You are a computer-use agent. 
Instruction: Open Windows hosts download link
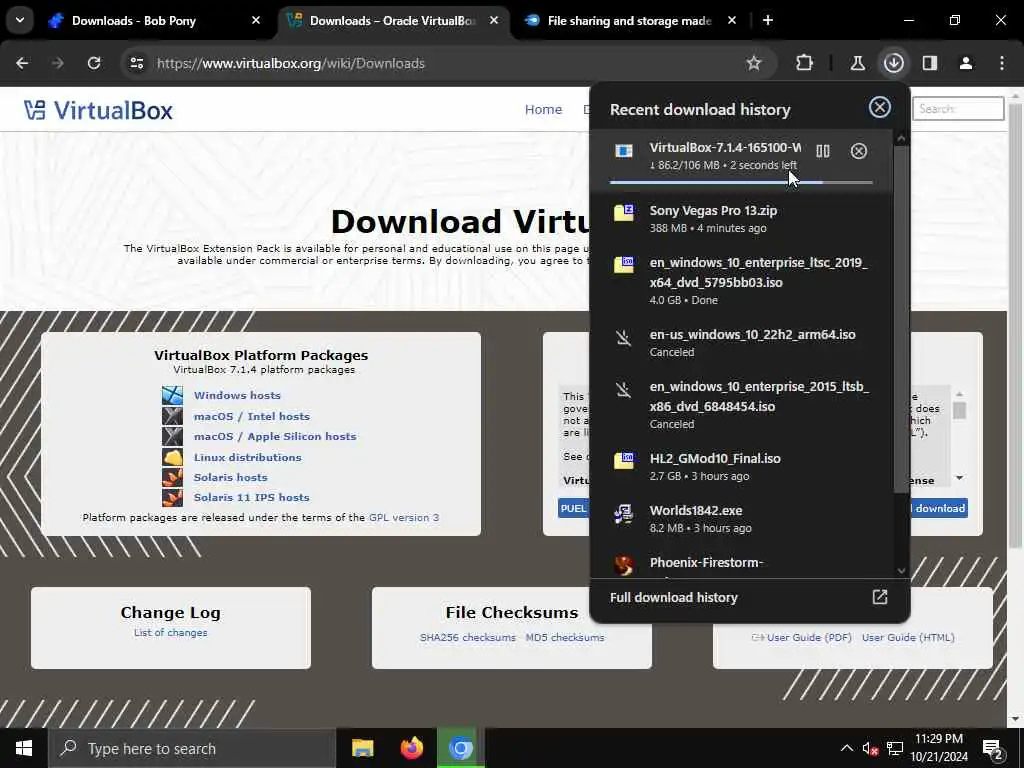coord(237,395)
